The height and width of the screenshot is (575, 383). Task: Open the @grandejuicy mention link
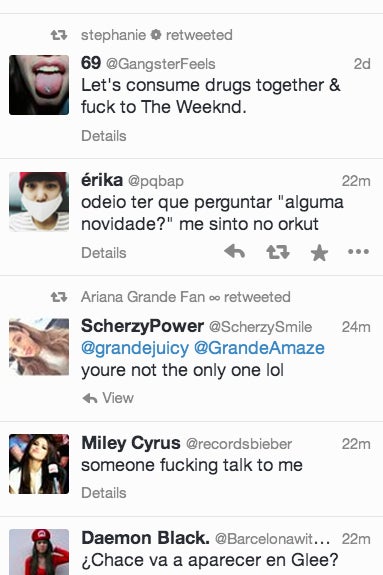pyautogui.click(x=135, y=348)
